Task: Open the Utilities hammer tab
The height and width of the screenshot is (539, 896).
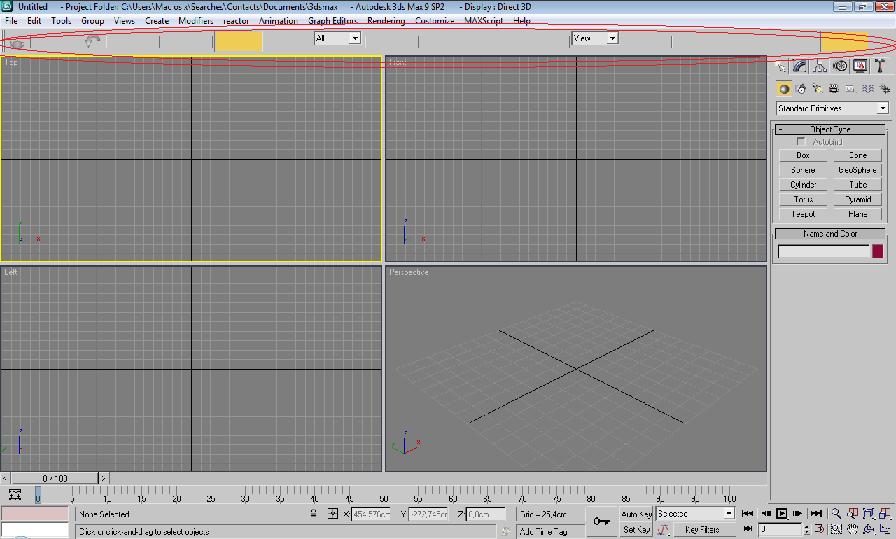Action: pos(880,66)
